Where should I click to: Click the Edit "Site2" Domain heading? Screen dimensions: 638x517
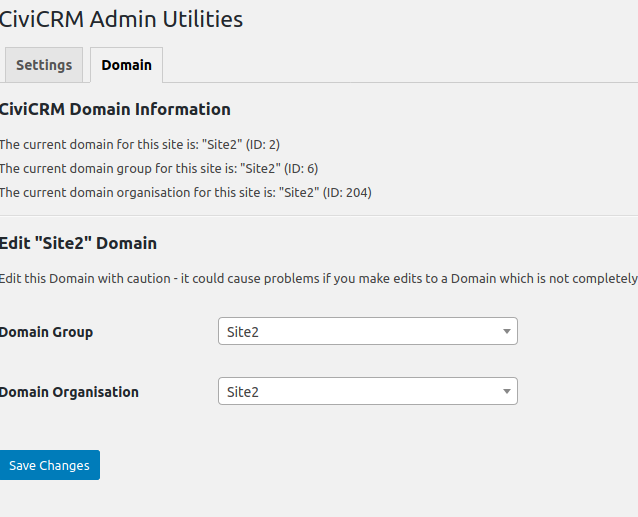[x=78, y=243]
